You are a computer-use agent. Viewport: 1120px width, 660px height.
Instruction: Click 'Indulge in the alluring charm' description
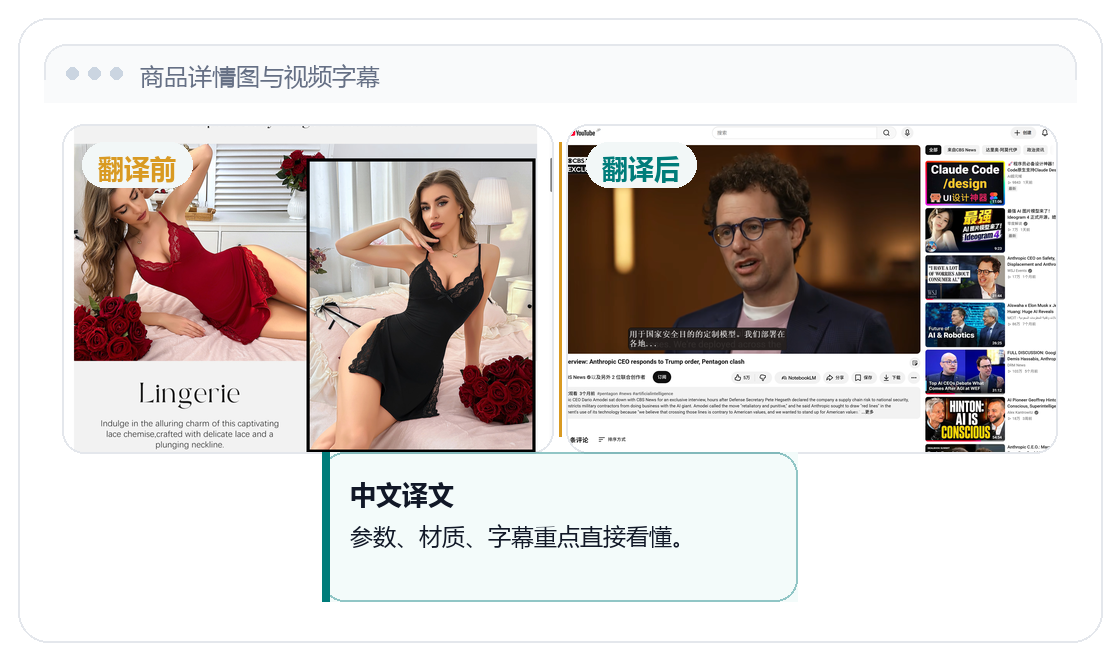tap(189, 434)
